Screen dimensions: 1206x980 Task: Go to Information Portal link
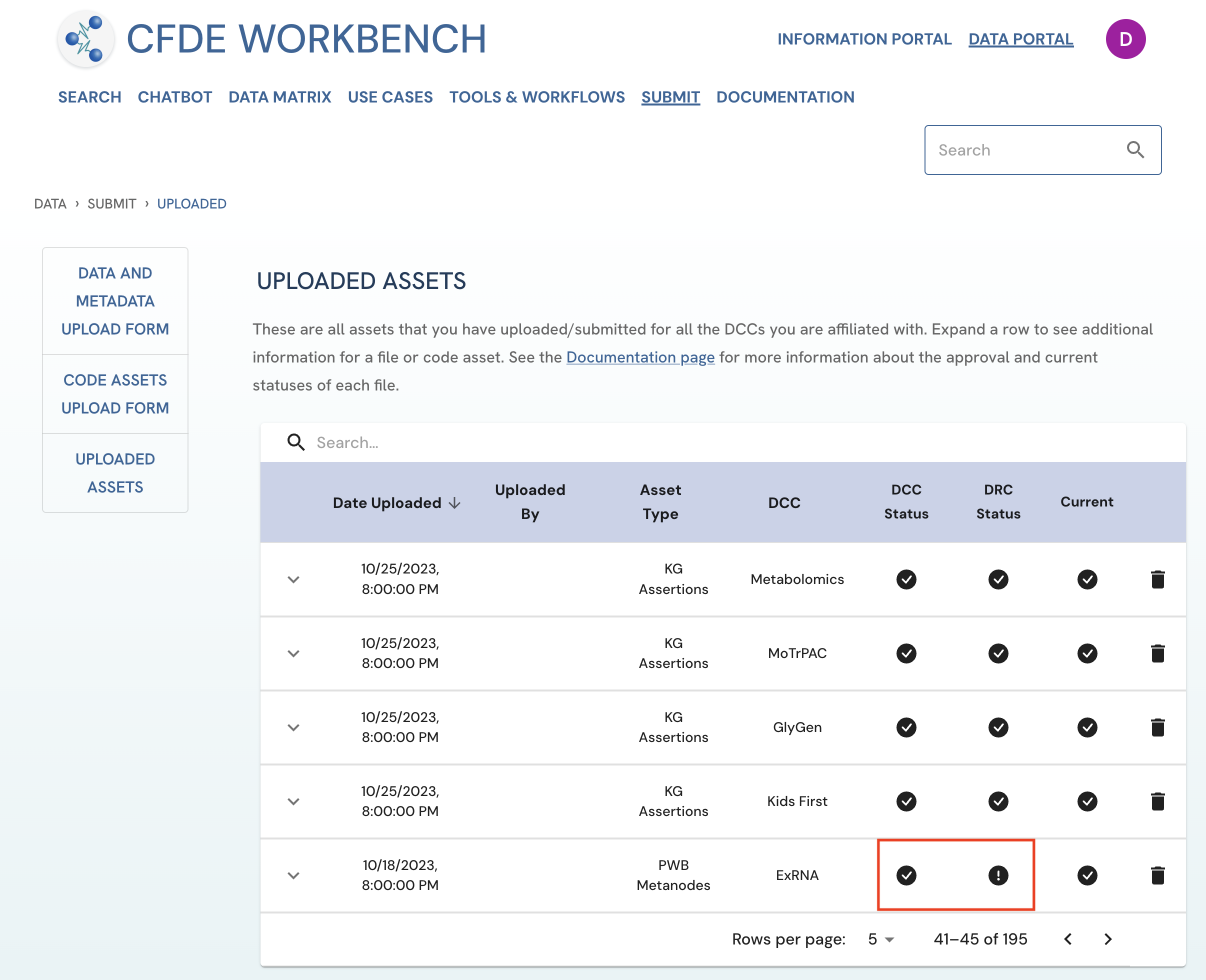864,39
